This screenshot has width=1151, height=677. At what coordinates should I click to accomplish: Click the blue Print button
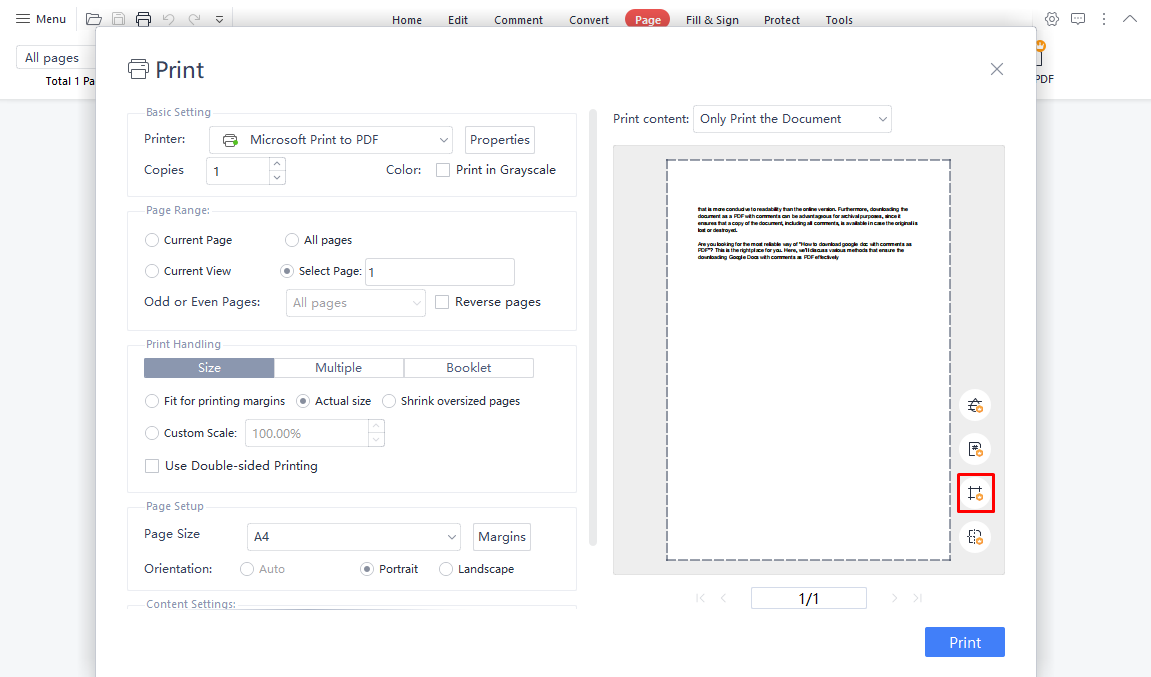(x=964, y=642)
